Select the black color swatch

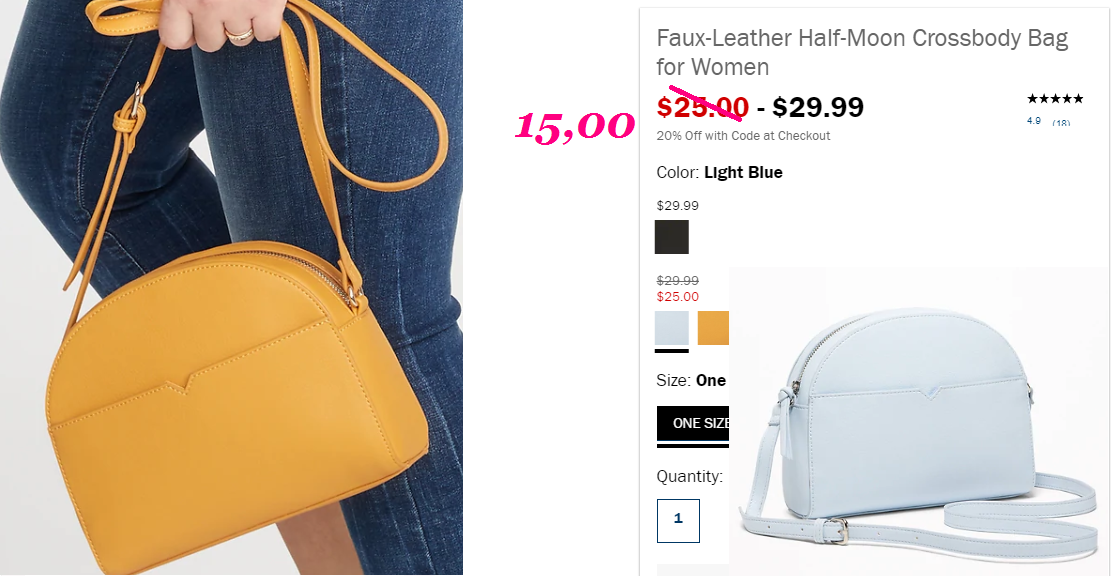(671, 236)
